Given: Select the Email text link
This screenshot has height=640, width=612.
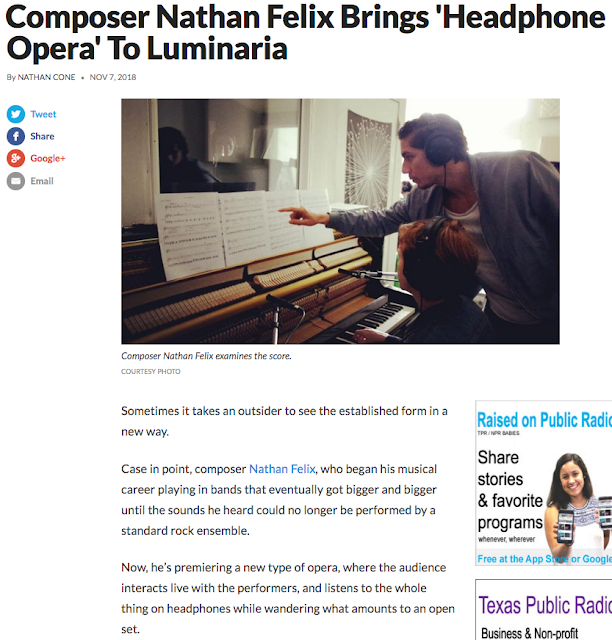Looking at the screenshot, I should [42, 181].
